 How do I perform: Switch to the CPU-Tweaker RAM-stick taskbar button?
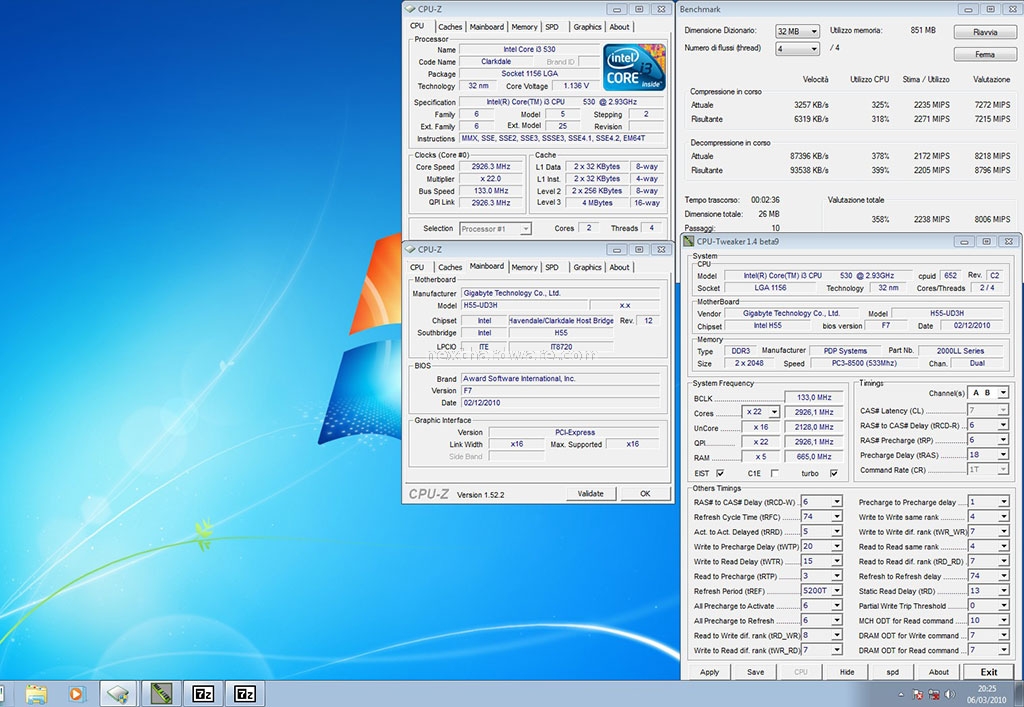[161, 693]
